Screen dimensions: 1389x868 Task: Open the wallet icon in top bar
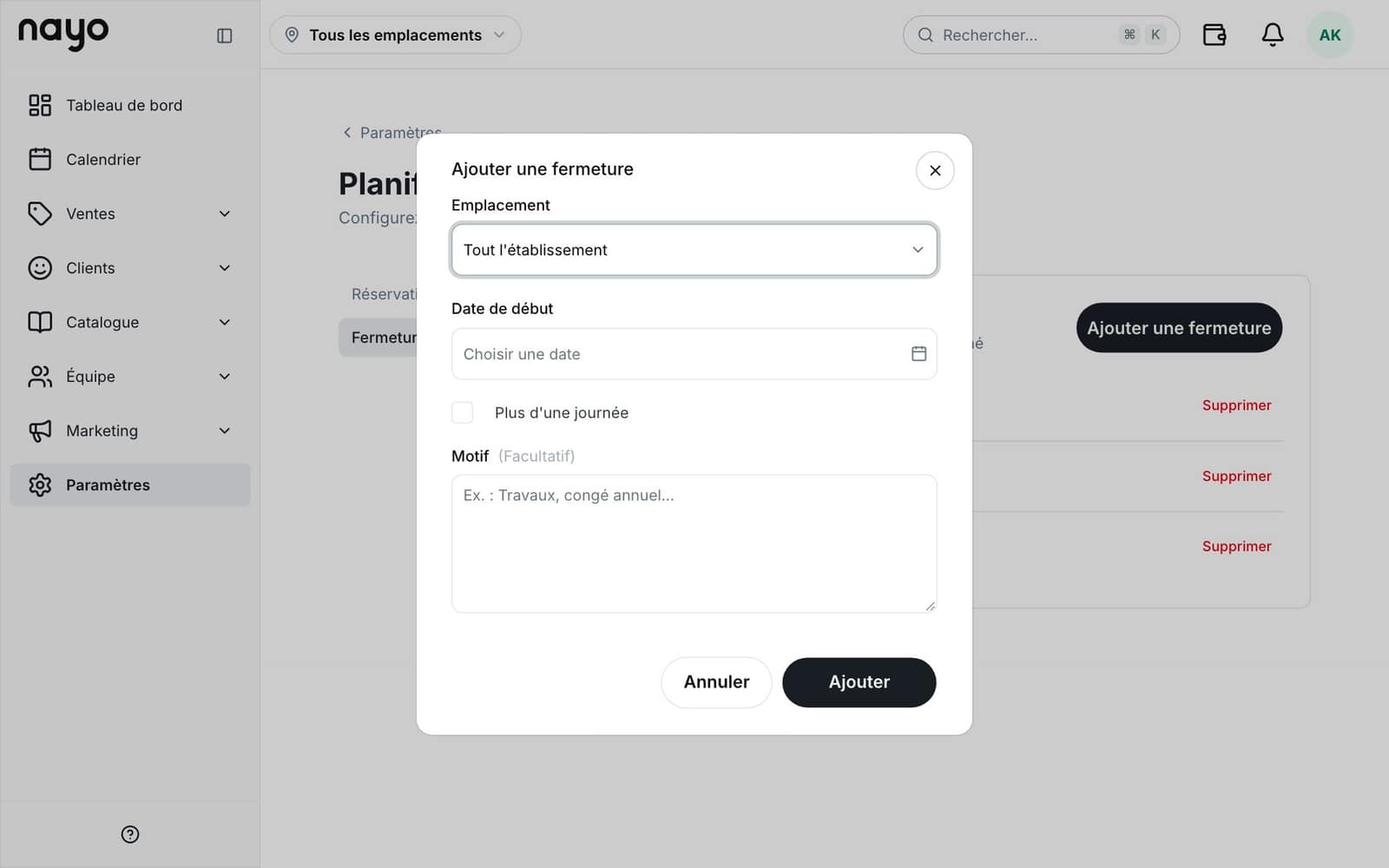coord(1215,35)
